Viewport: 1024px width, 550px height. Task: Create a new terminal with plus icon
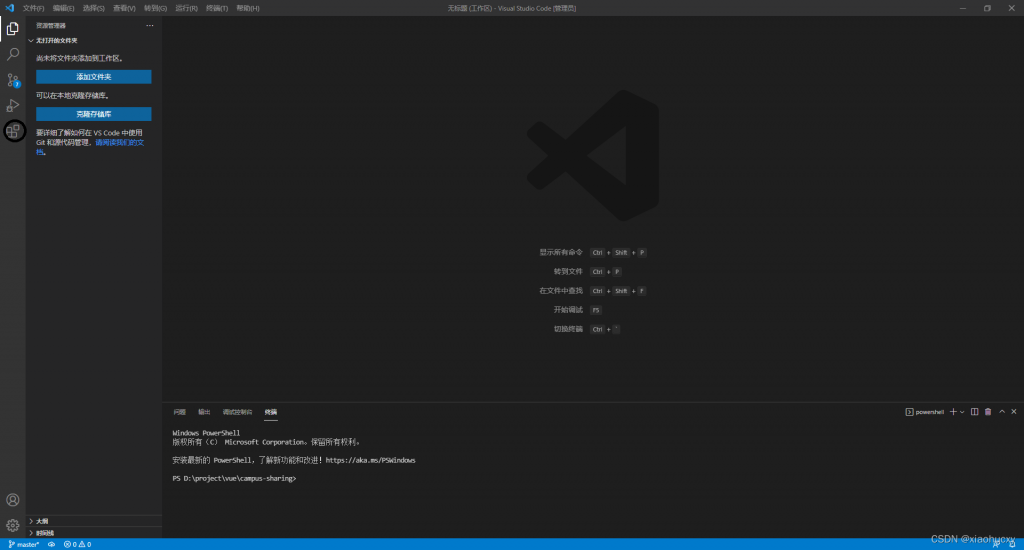click(x=953, y=412)
